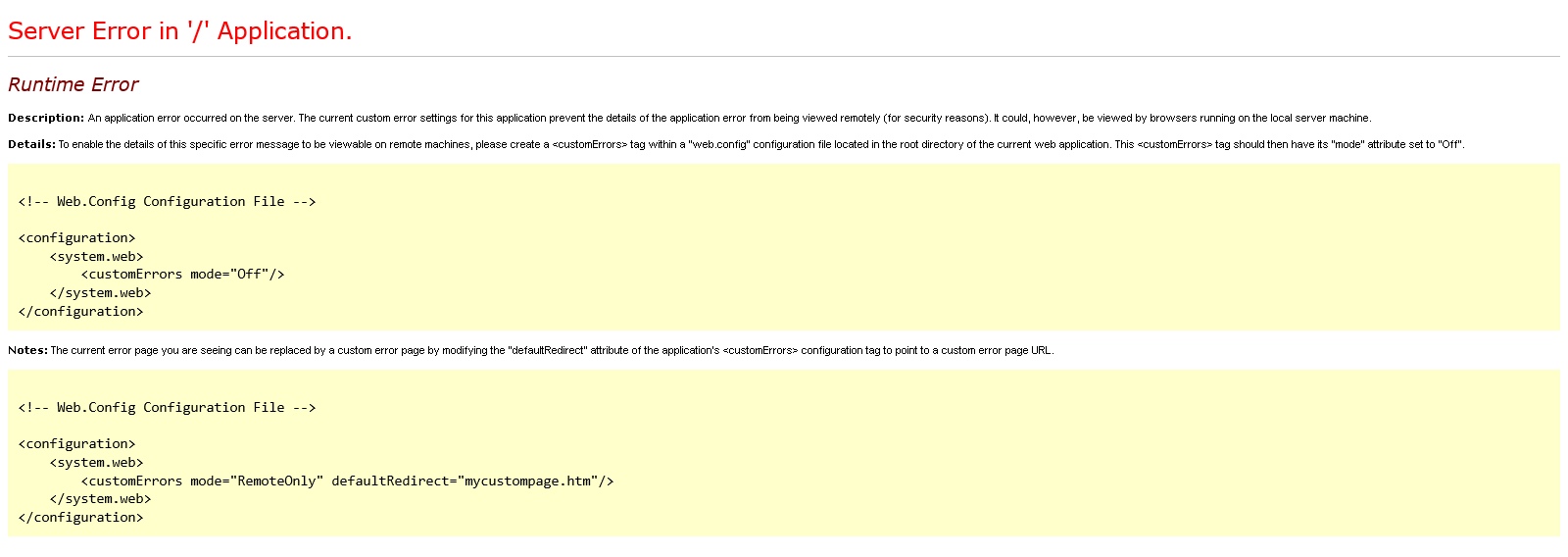Viewport: 1568px width, 557px height.
Task: Click the customErrors mode="Off" line
Action: coord(182,275)
